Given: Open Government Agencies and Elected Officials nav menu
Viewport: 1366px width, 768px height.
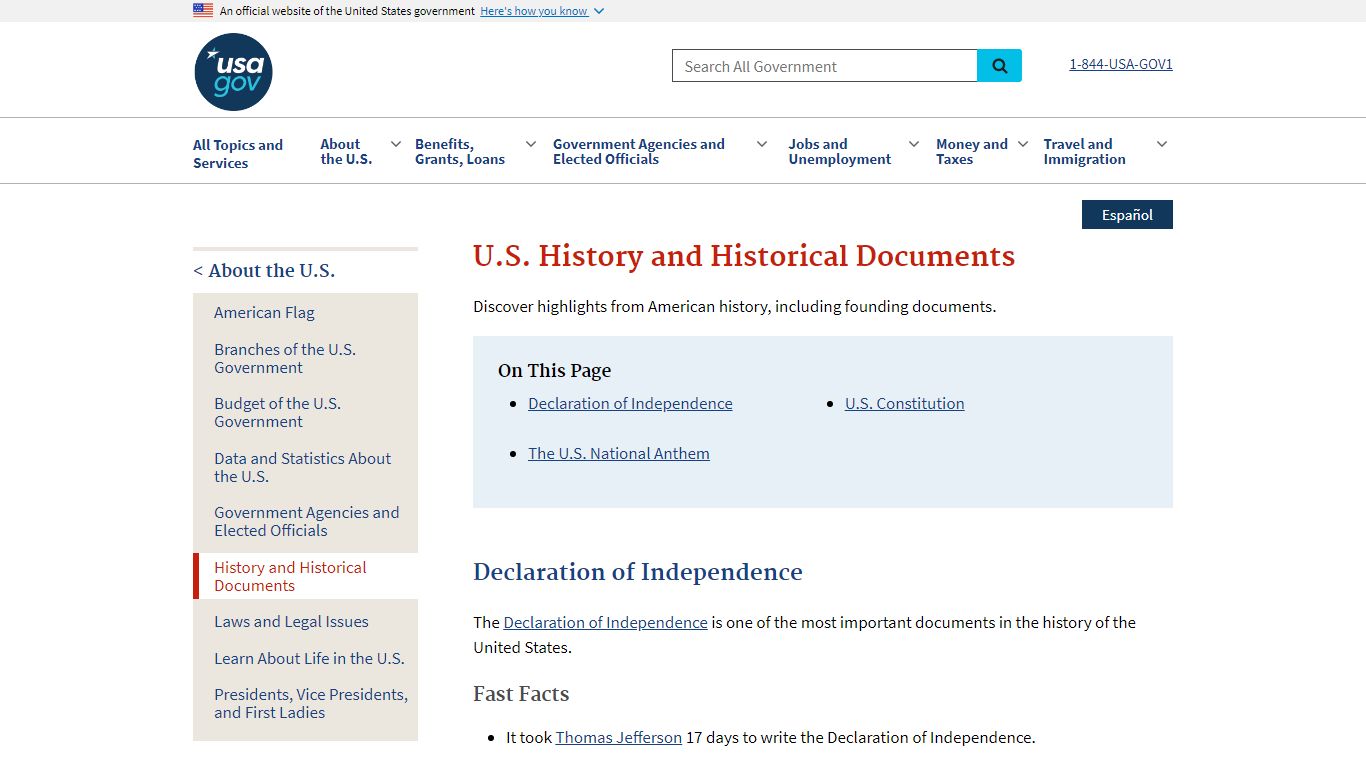Looking at the screenshot, I should pos(639,151).
